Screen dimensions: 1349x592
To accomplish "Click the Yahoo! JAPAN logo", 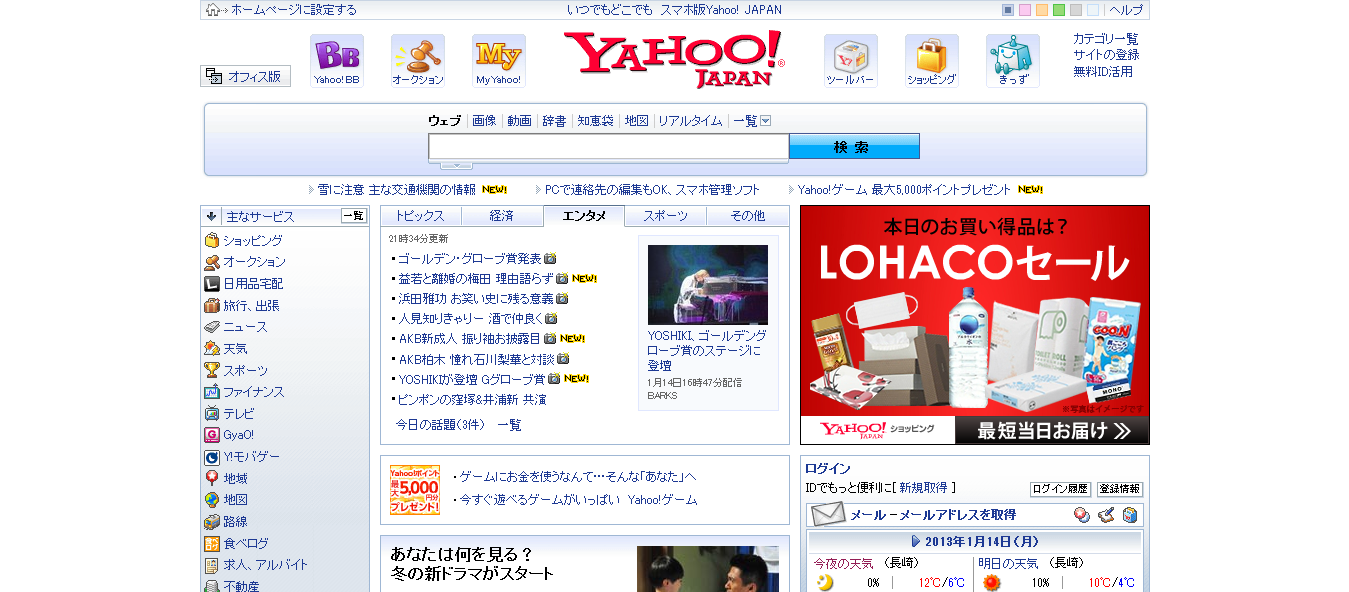I will [675, 59].
